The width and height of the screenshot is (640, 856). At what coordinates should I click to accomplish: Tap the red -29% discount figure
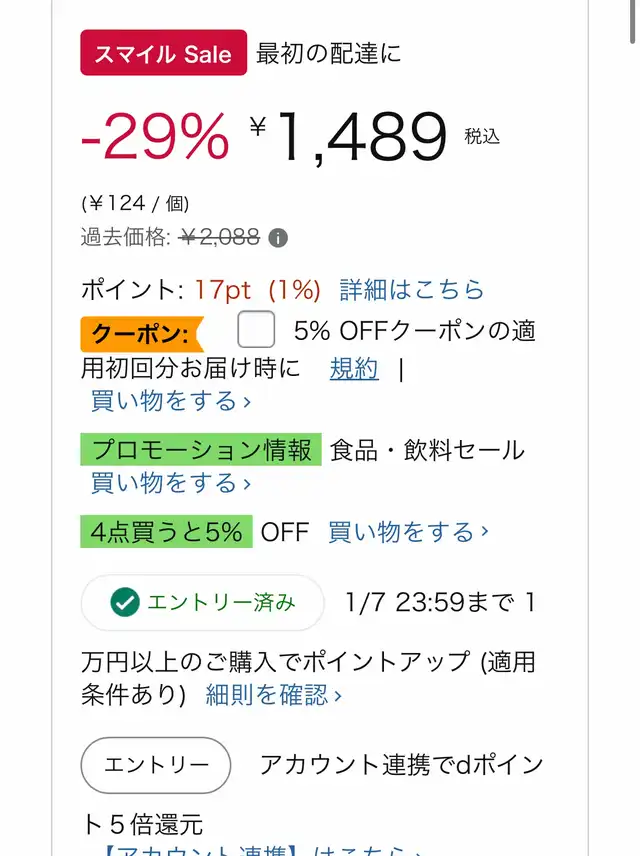point(155,137)
